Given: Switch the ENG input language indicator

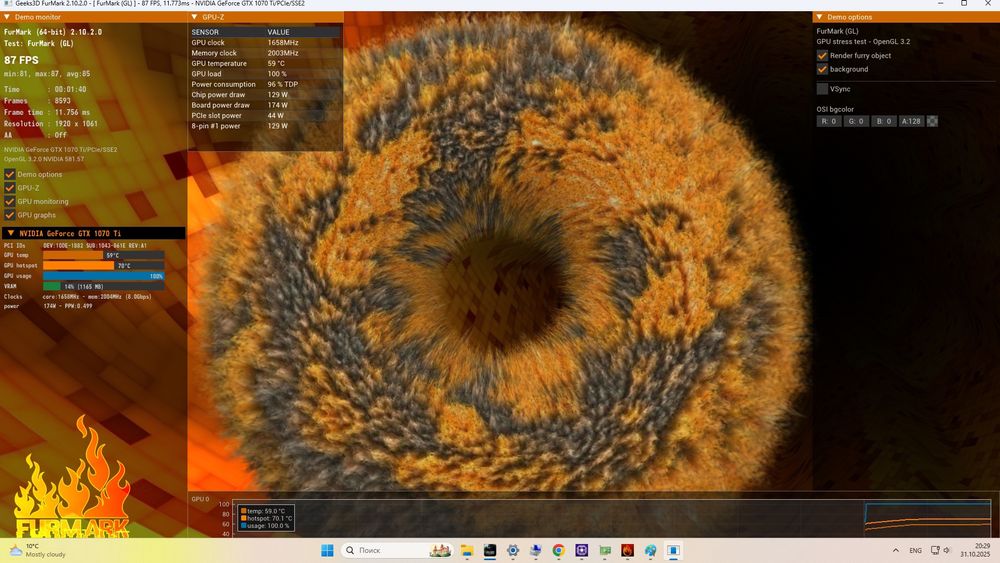Looking at the screenshot, I should point(915,550).
